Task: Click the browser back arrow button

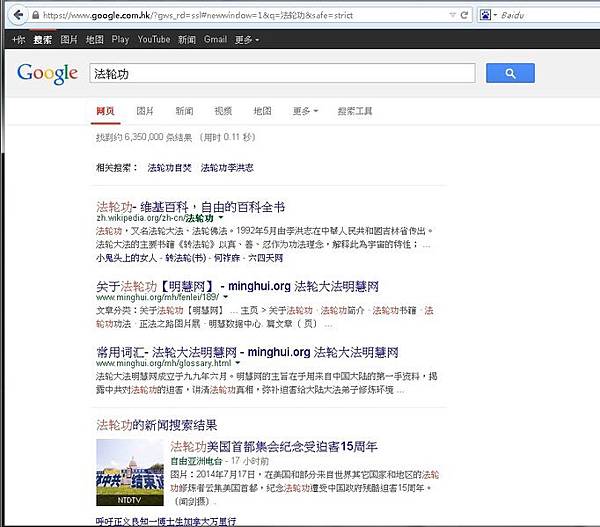Action: 18,15
